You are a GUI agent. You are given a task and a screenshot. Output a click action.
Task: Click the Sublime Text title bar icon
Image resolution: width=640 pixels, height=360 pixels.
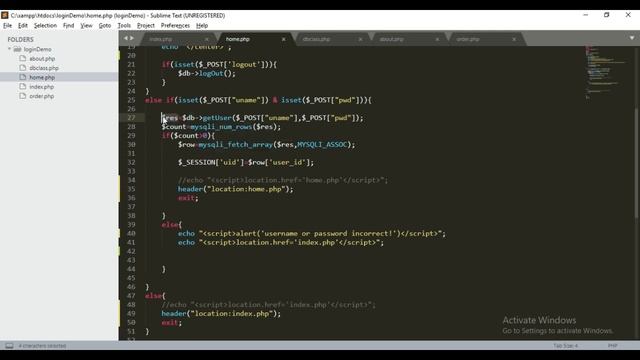coord(4,15)
